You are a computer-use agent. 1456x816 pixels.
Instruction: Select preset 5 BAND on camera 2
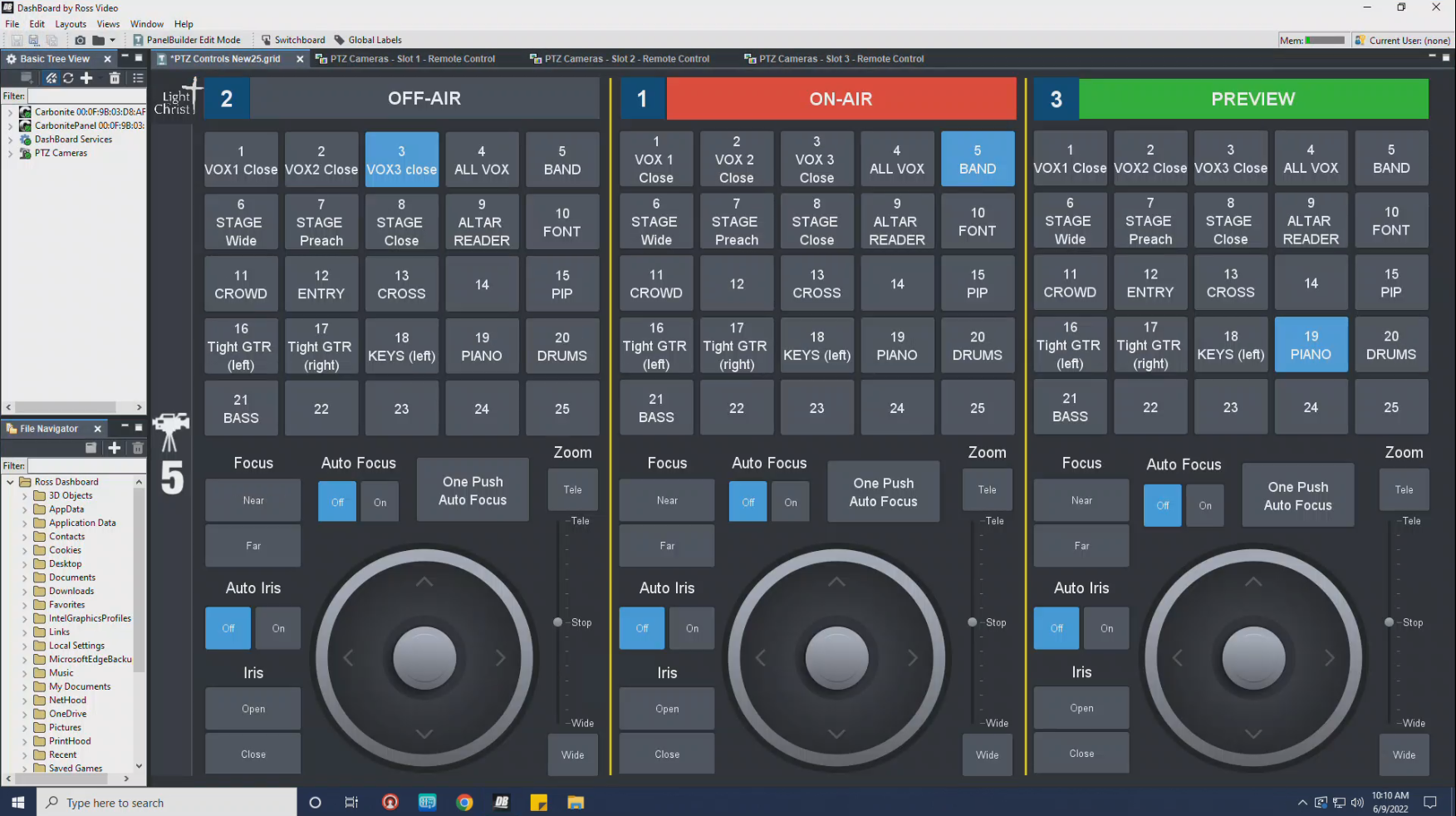click(562, 160)
